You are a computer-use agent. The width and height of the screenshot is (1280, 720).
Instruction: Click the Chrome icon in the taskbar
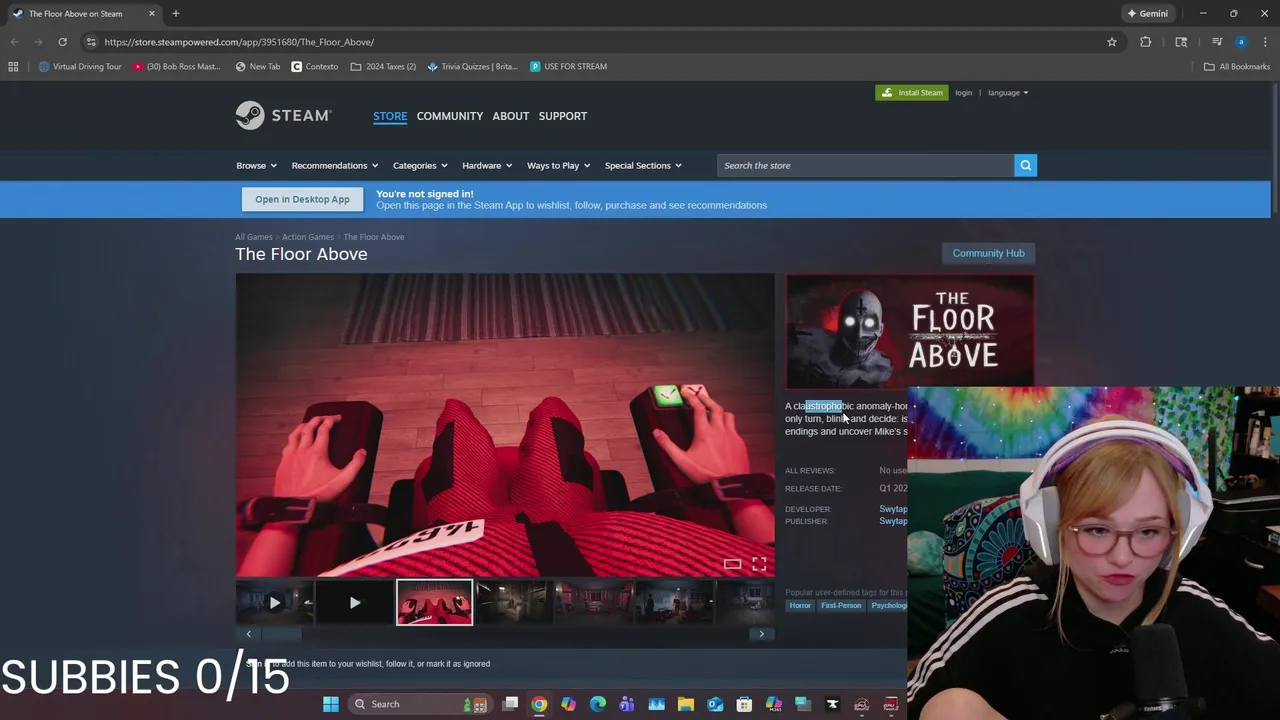coord(539,704)
